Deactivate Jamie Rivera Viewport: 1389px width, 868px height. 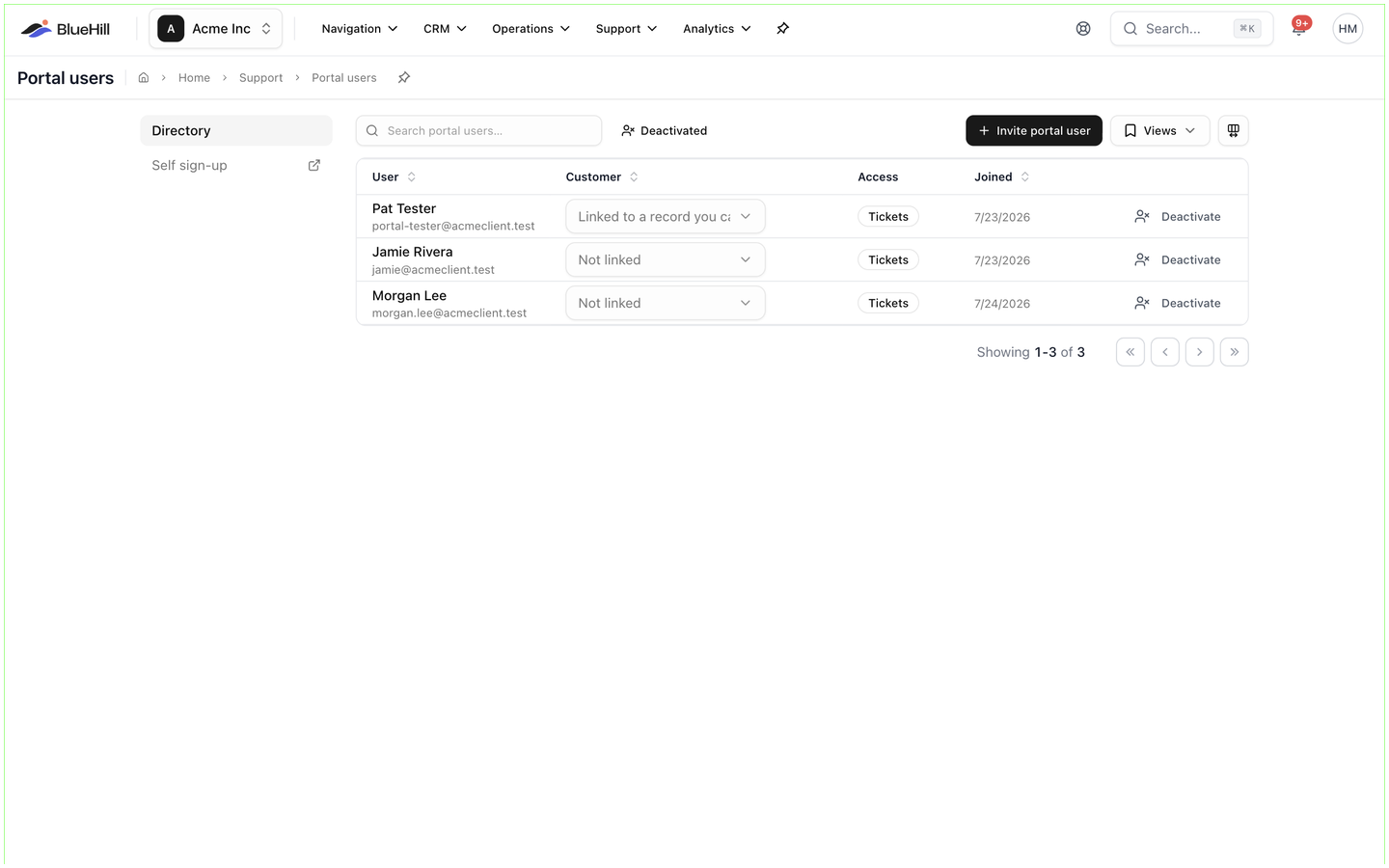(1178, 260)
